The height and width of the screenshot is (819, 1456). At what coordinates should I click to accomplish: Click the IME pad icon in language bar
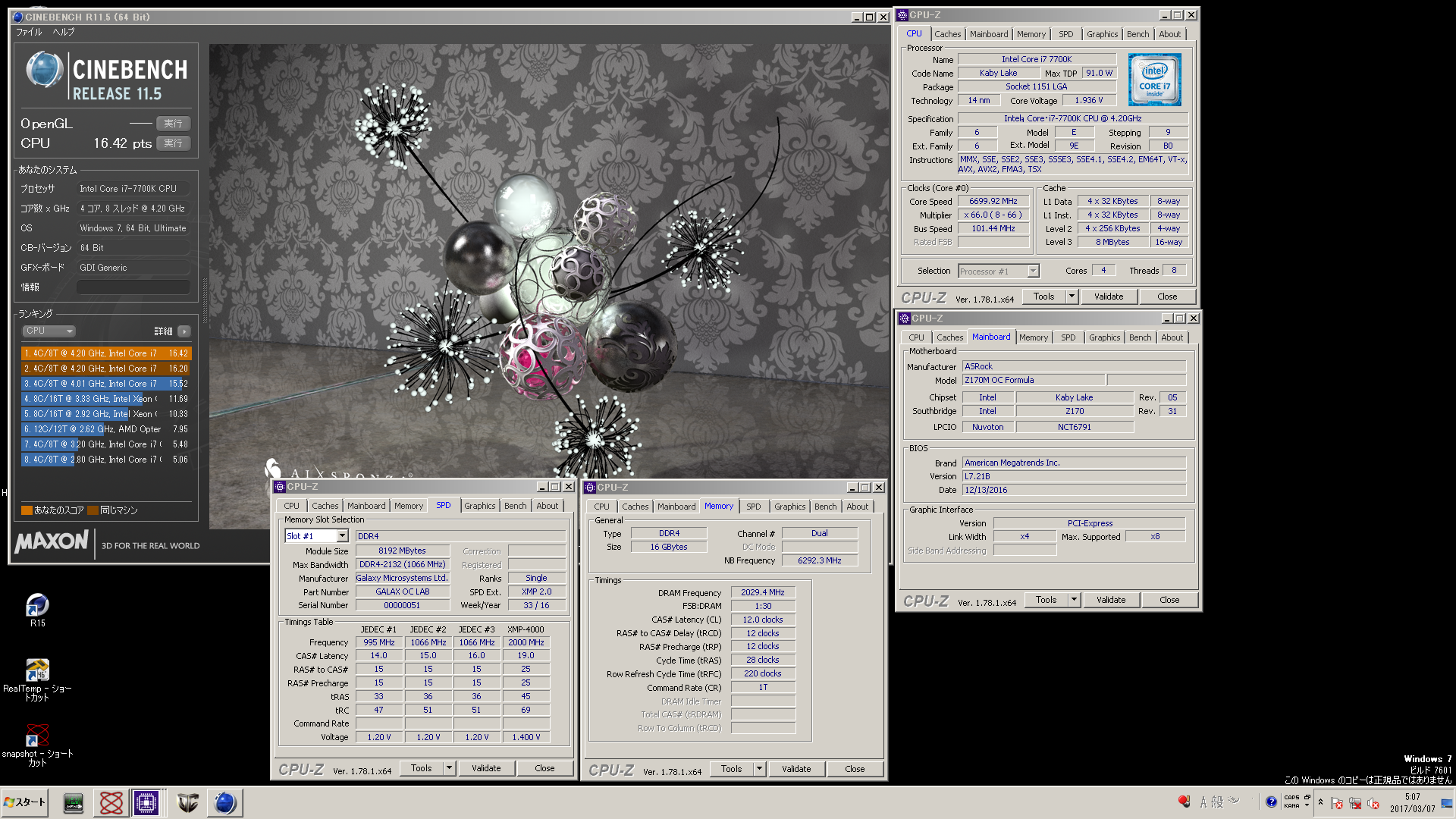point(1234,801)
